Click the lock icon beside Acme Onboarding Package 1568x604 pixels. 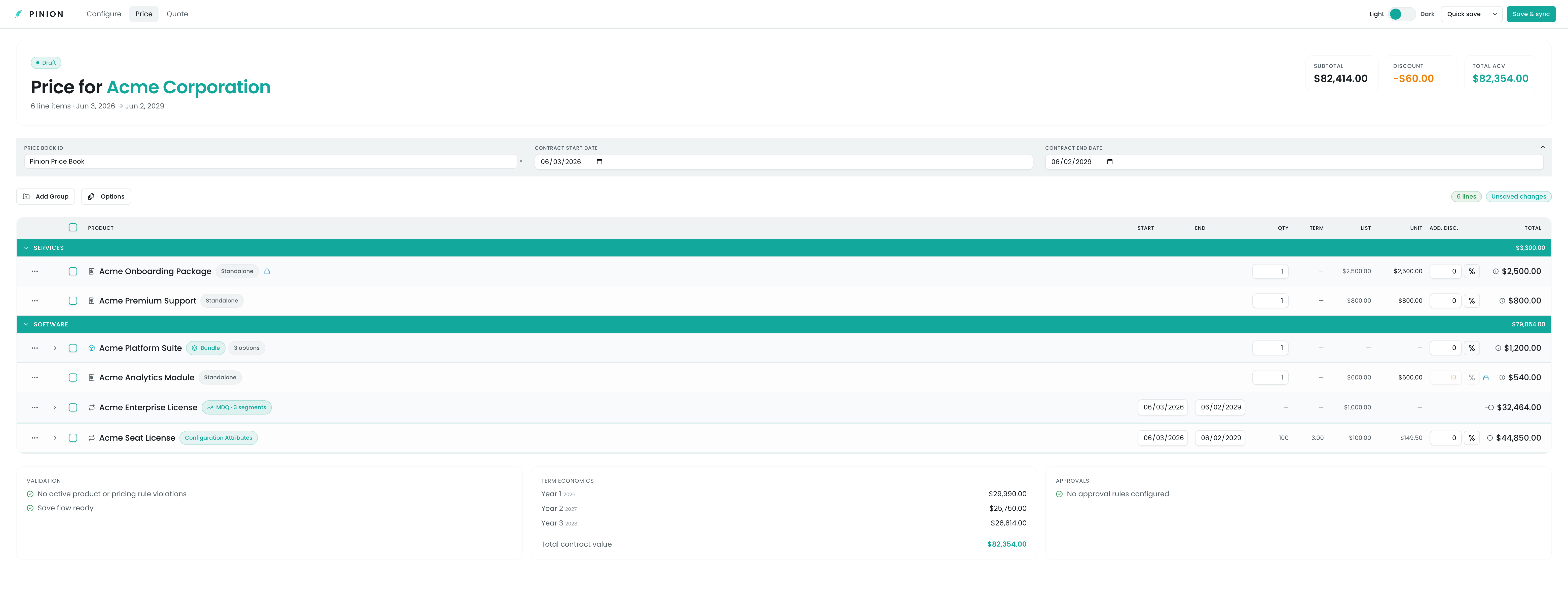[267, 272]
